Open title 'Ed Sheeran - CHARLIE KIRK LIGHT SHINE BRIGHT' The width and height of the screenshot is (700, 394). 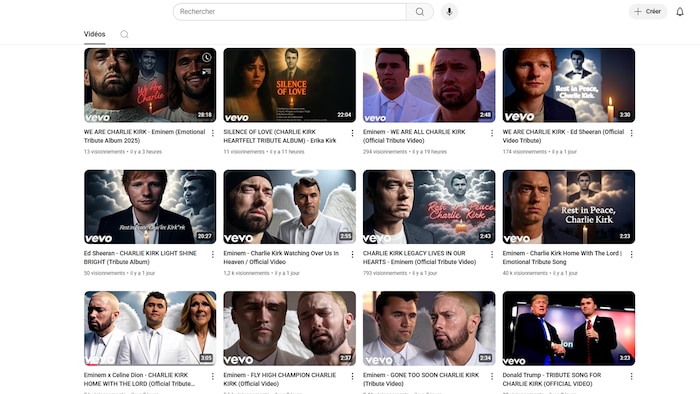[140, 257]
